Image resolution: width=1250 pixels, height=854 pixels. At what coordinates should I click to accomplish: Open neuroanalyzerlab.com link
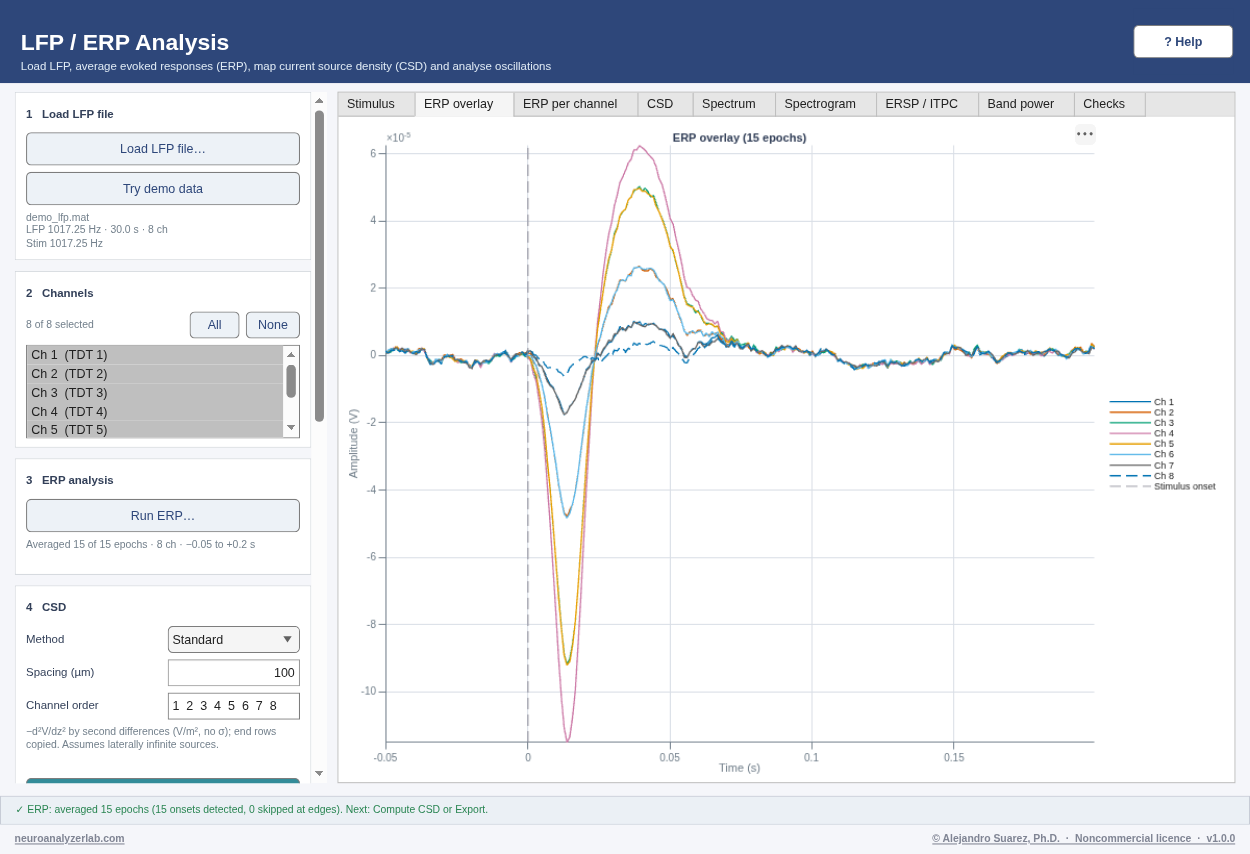pyautogui.click(x=70, y=838)
